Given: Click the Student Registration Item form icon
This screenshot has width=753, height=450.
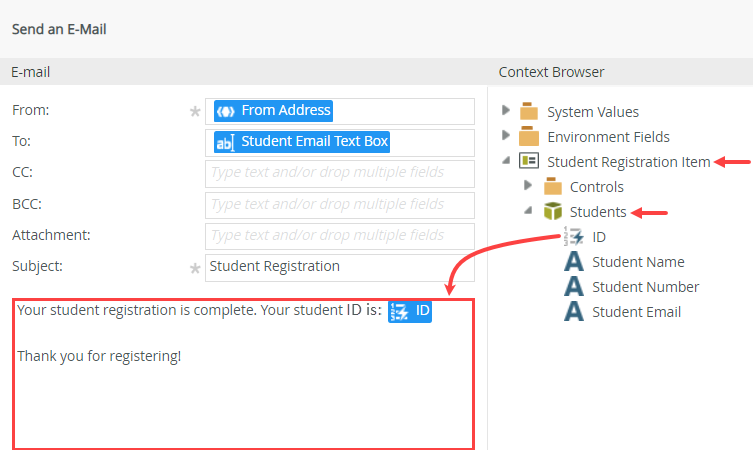Looking at the screenshot, I should (x=529, y=162).
